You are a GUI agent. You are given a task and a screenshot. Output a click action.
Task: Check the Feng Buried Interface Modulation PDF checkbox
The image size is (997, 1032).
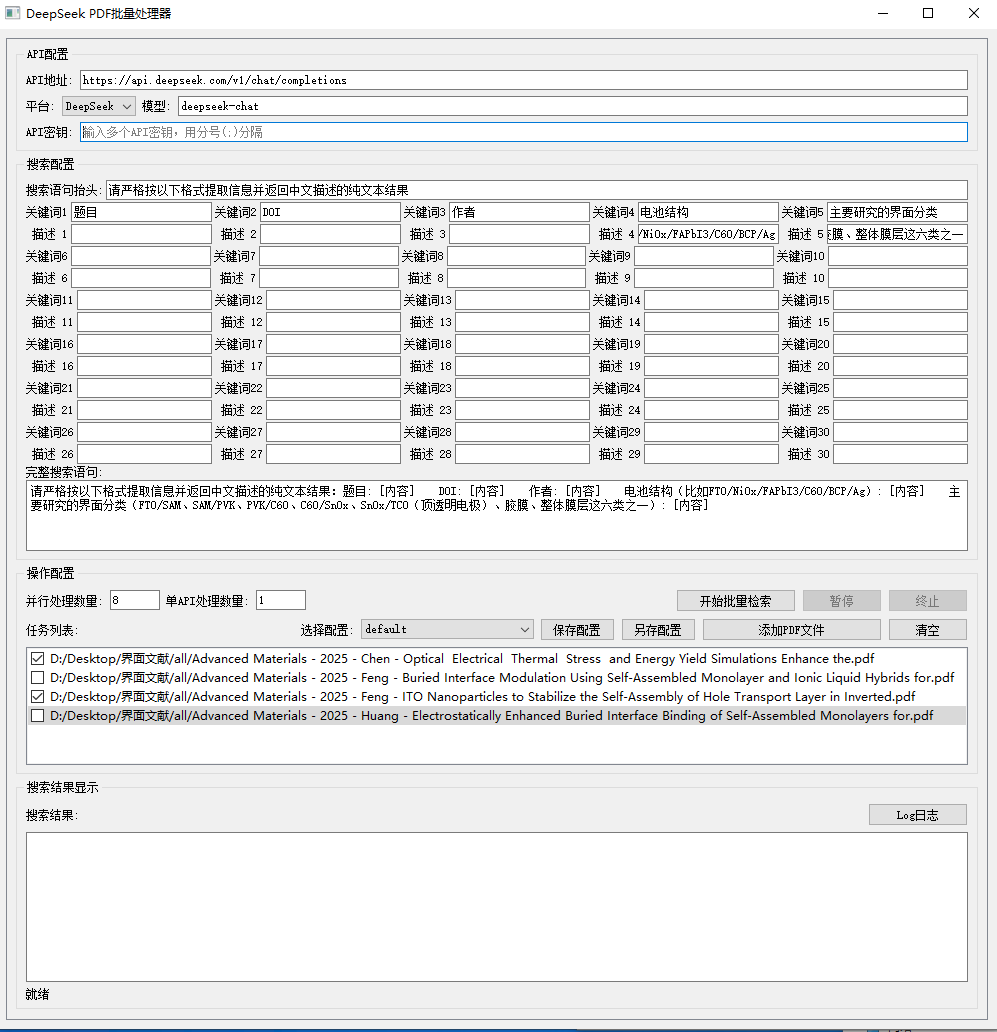pos(38,678)
